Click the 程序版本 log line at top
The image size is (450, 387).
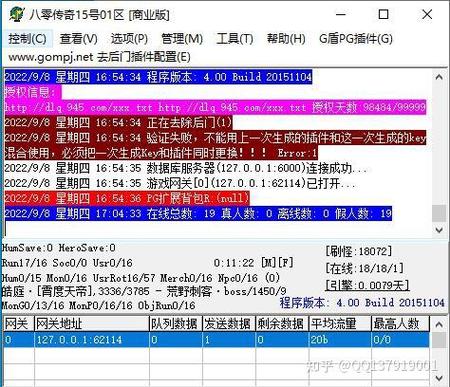tap(158, 77)
